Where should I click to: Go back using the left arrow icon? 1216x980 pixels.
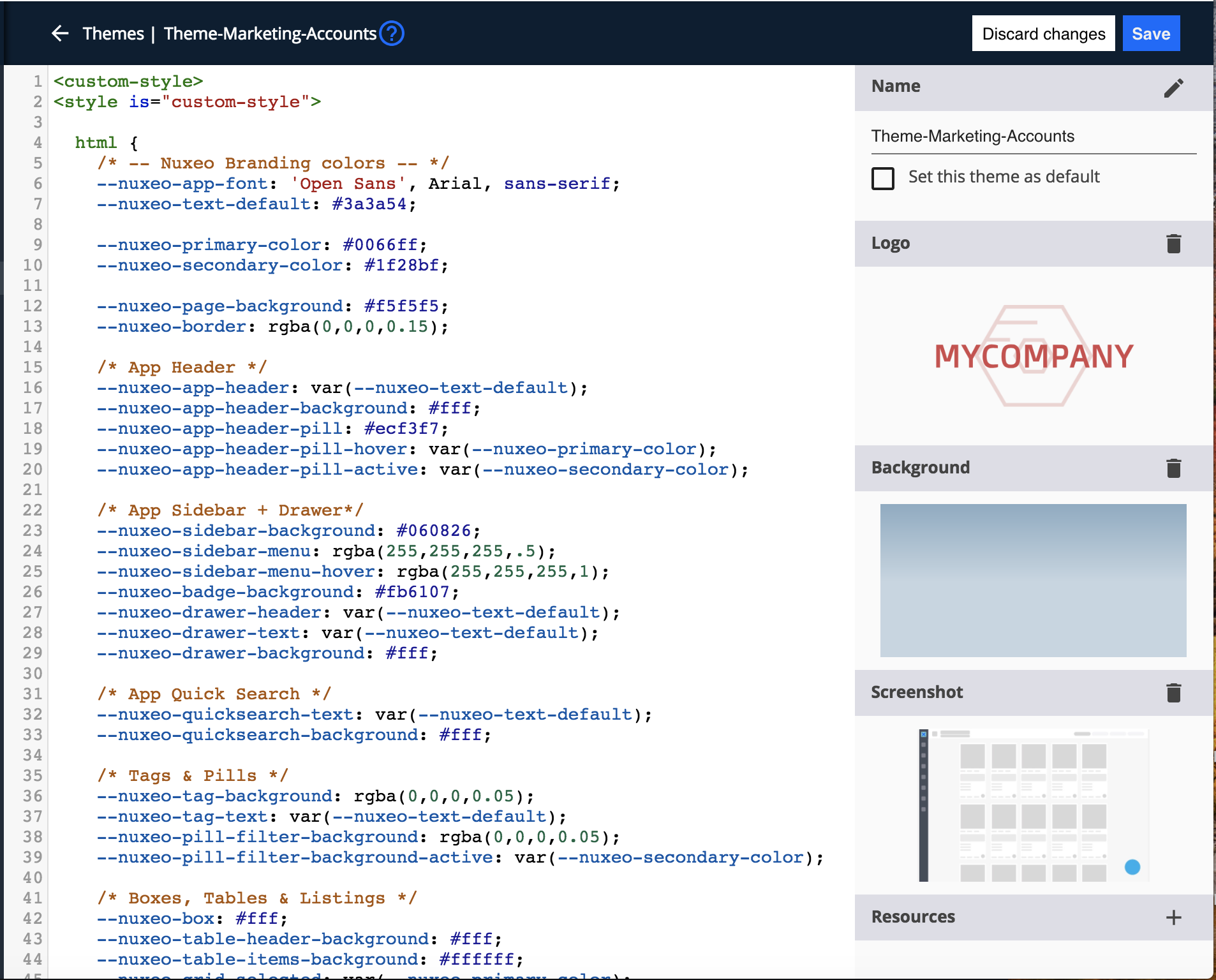(60, 33)
